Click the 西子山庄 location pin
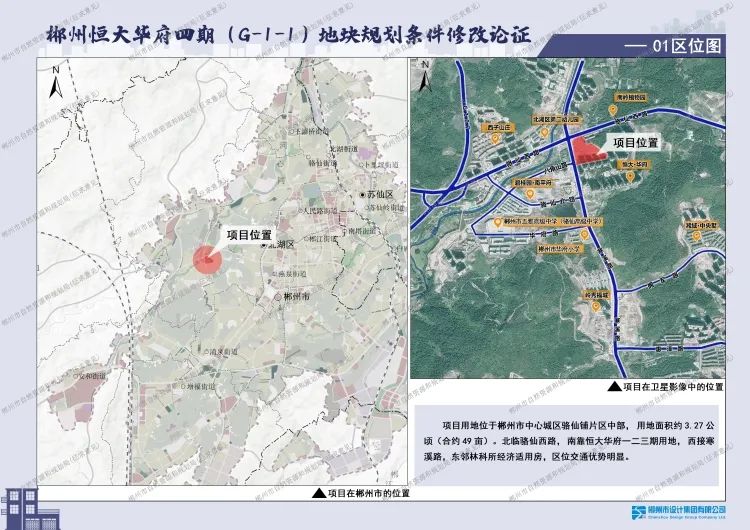The image size is (750, 530). click(x=493, y=137)
